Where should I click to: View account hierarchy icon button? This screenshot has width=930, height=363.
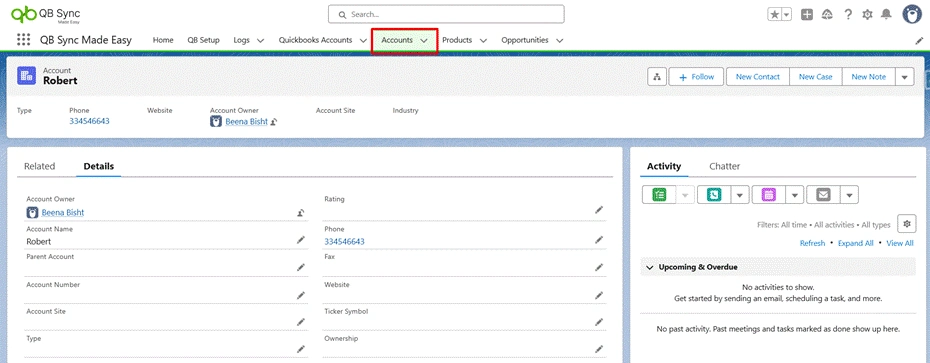(657, 77)
